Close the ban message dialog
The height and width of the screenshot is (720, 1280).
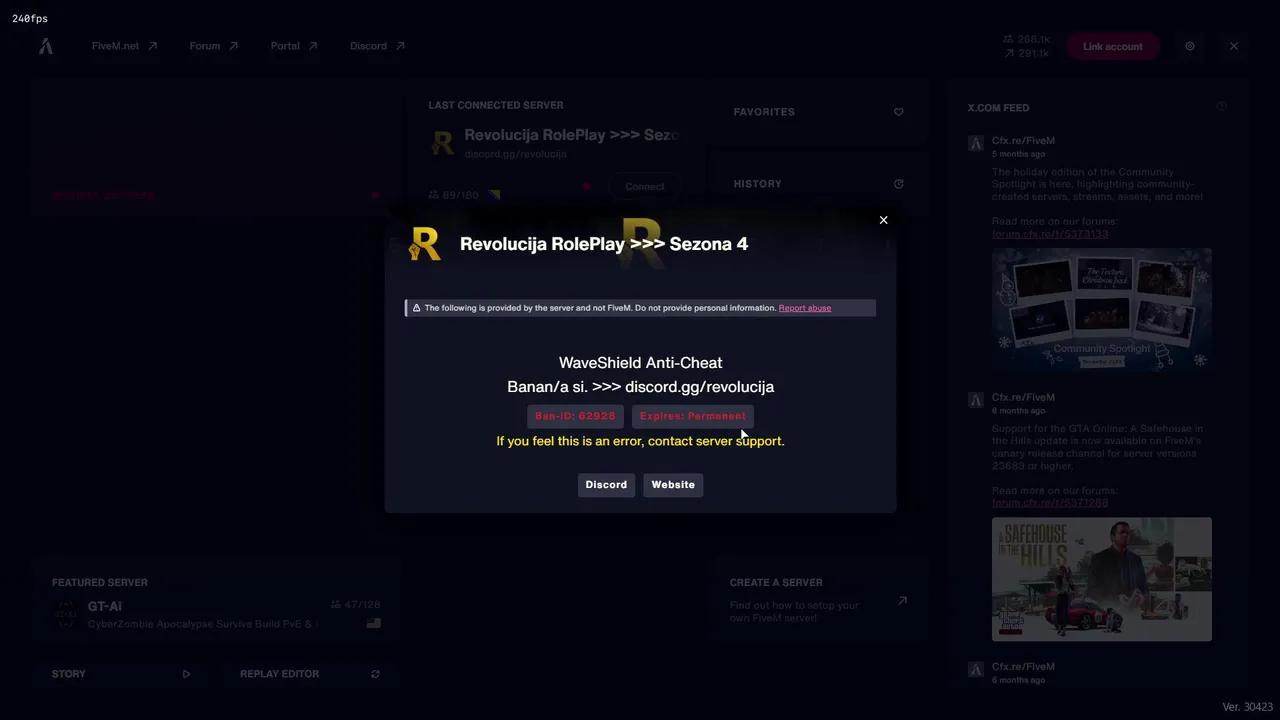883,220
